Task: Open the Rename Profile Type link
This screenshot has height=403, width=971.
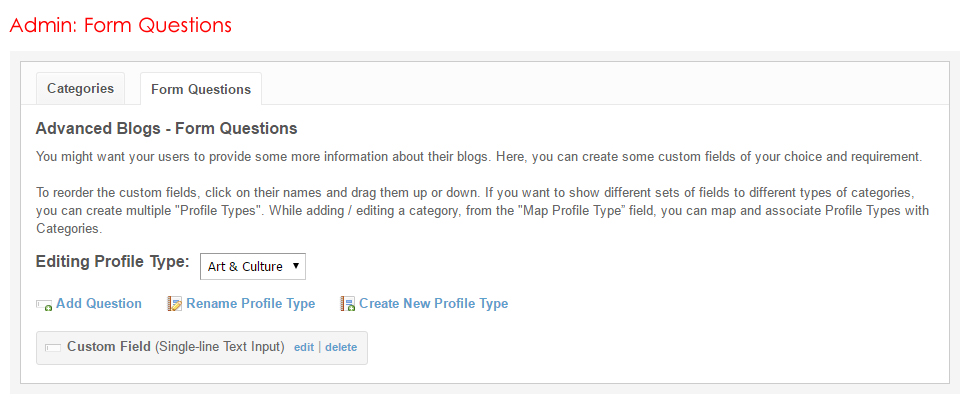Action: click(250, 303)
